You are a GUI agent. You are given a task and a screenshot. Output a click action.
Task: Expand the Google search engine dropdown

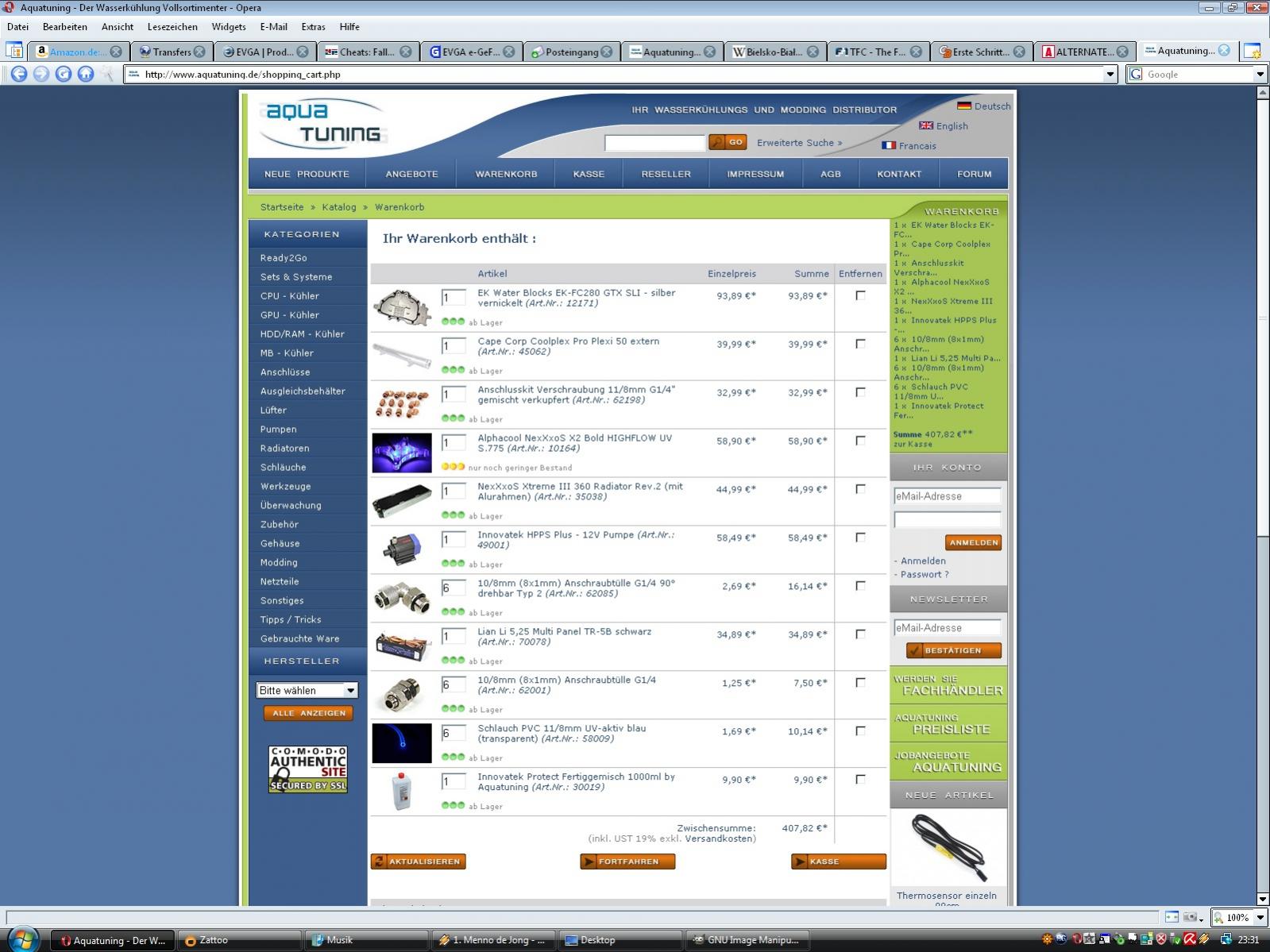(1260, 74)
